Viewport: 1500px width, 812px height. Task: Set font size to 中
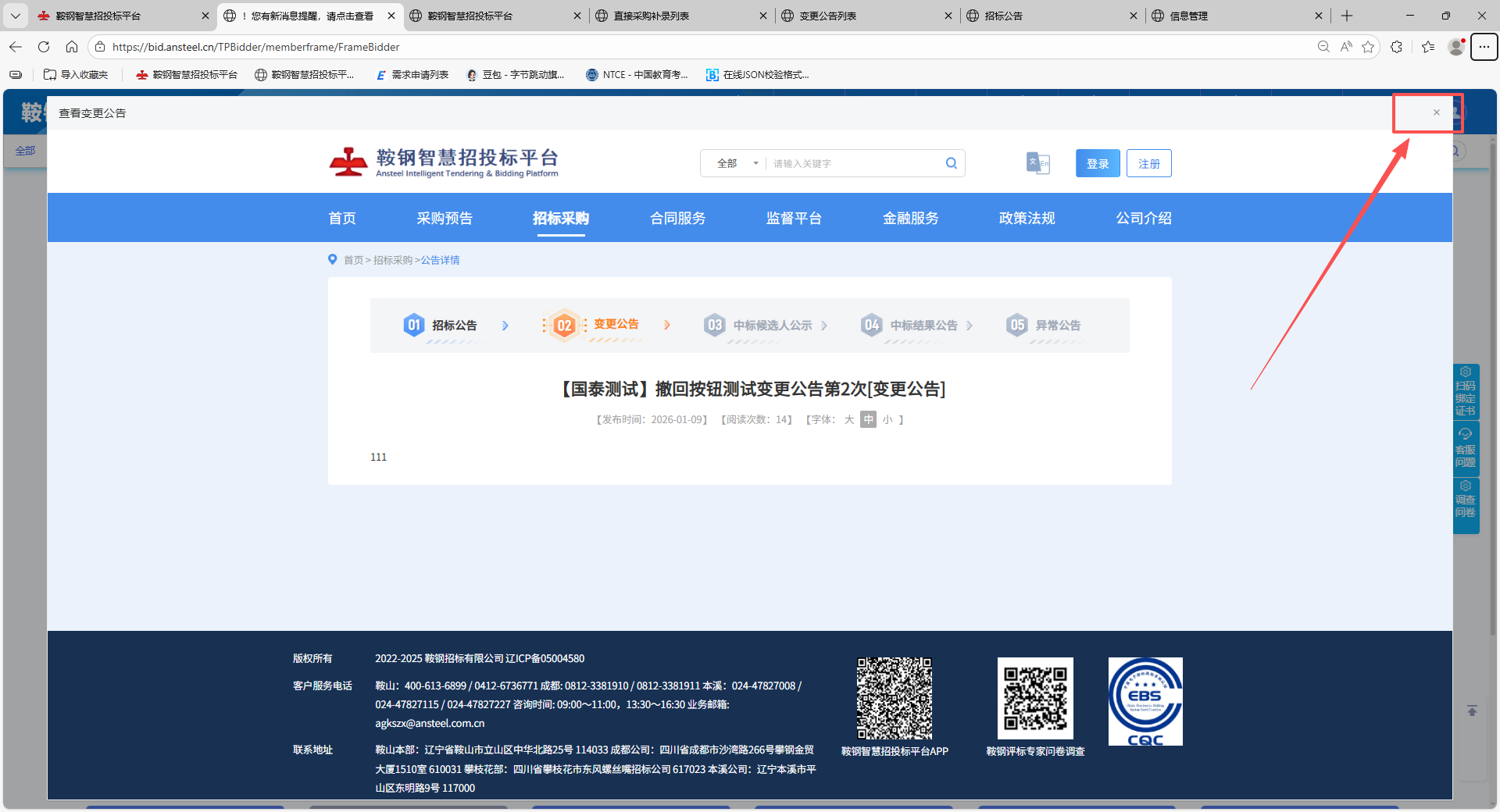[868, 420]
